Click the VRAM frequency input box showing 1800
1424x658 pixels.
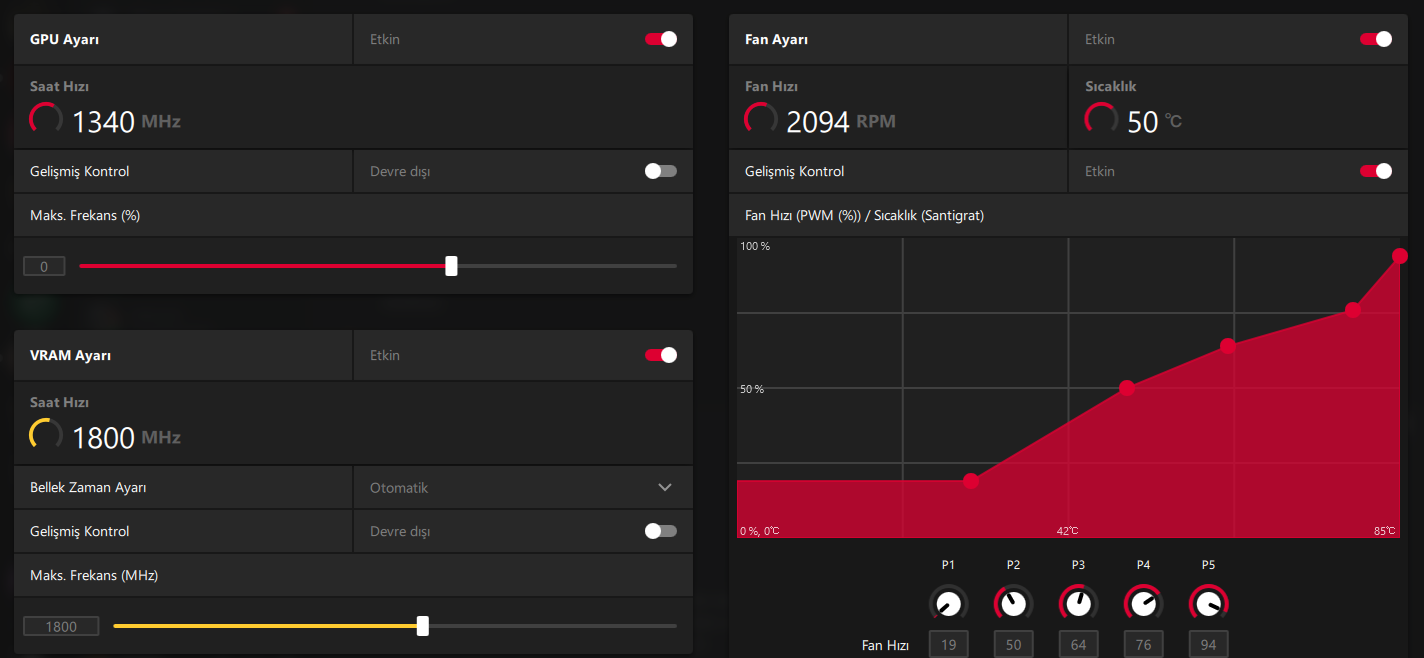tap(61, 627)
